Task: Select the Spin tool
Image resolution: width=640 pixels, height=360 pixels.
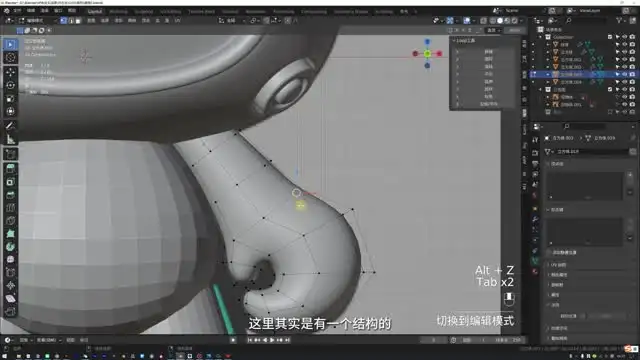Action: (10, 247)
